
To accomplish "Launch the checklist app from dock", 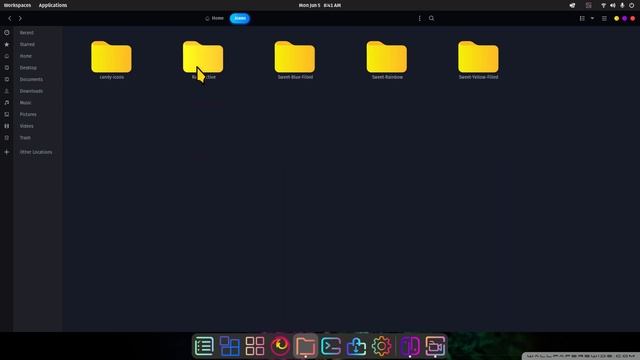I will coord(204,346).
